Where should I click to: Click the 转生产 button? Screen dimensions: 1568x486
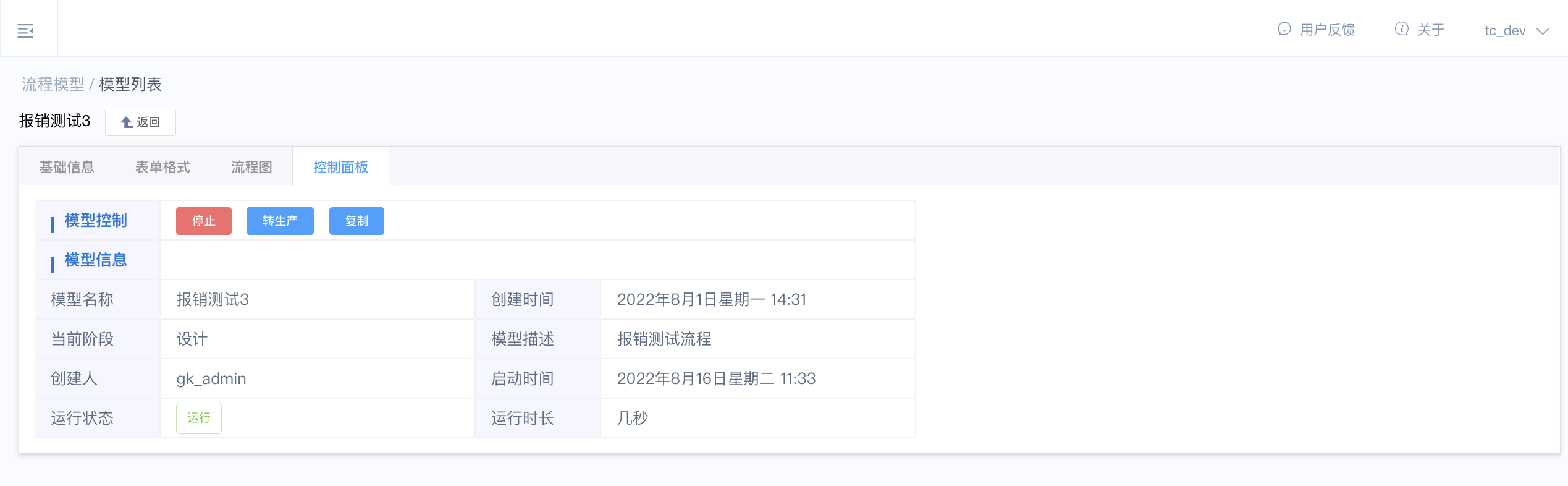coord(280,221)
